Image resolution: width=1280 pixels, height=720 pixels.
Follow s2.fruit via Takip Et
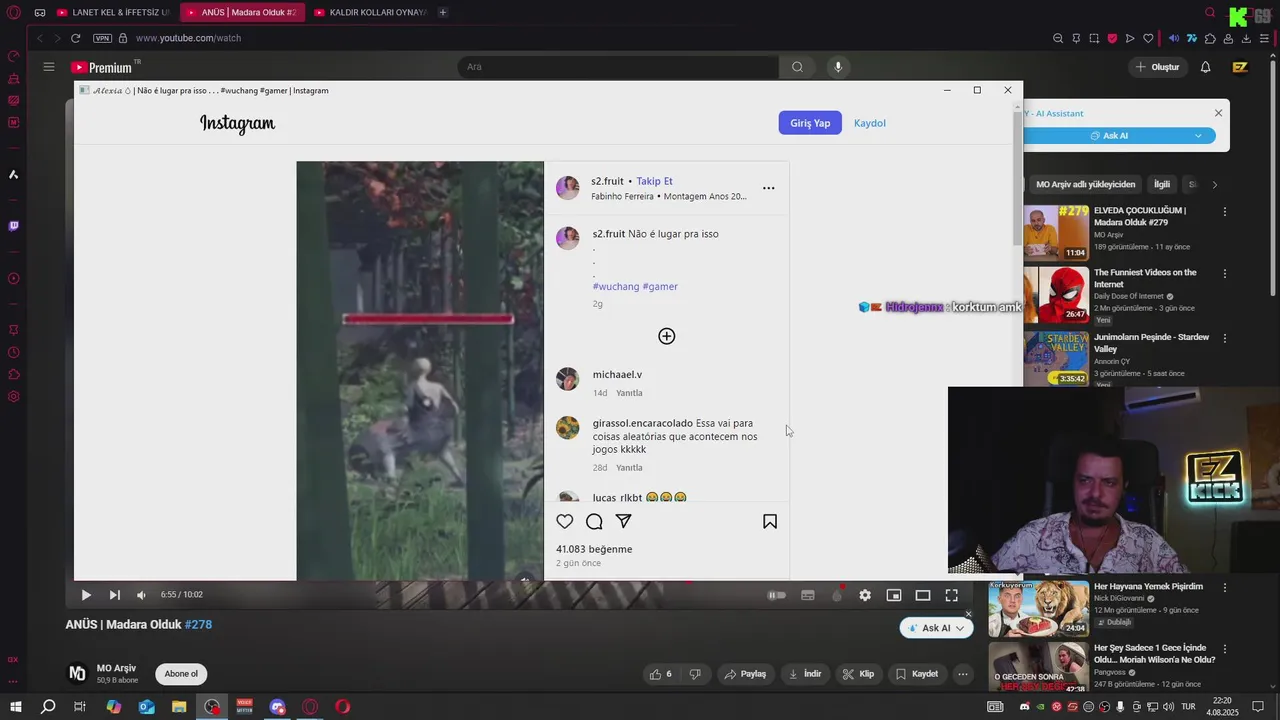[655, 181]
